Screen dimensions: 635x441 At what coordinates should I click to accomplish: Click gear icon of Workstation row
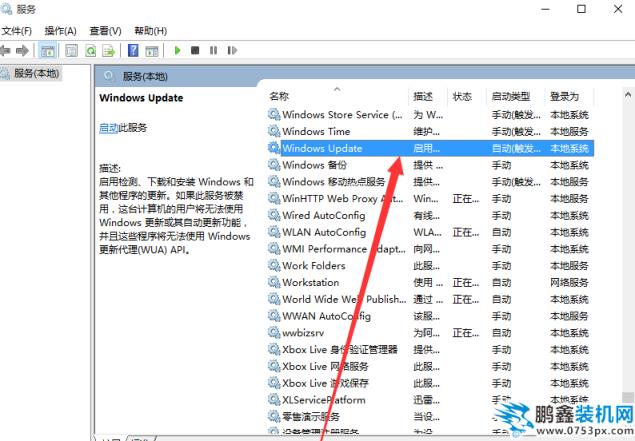pos(274,282)
